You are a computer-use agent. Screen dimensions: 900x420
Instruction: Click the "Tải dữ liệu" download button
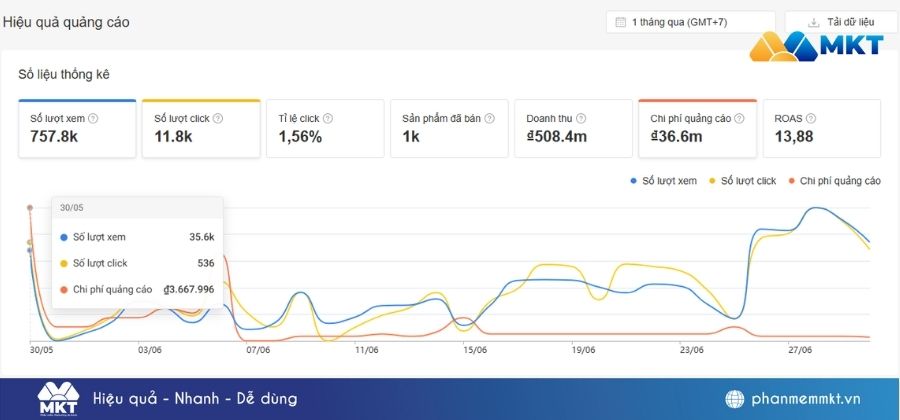pyautogui.click(x=841, y=22)
